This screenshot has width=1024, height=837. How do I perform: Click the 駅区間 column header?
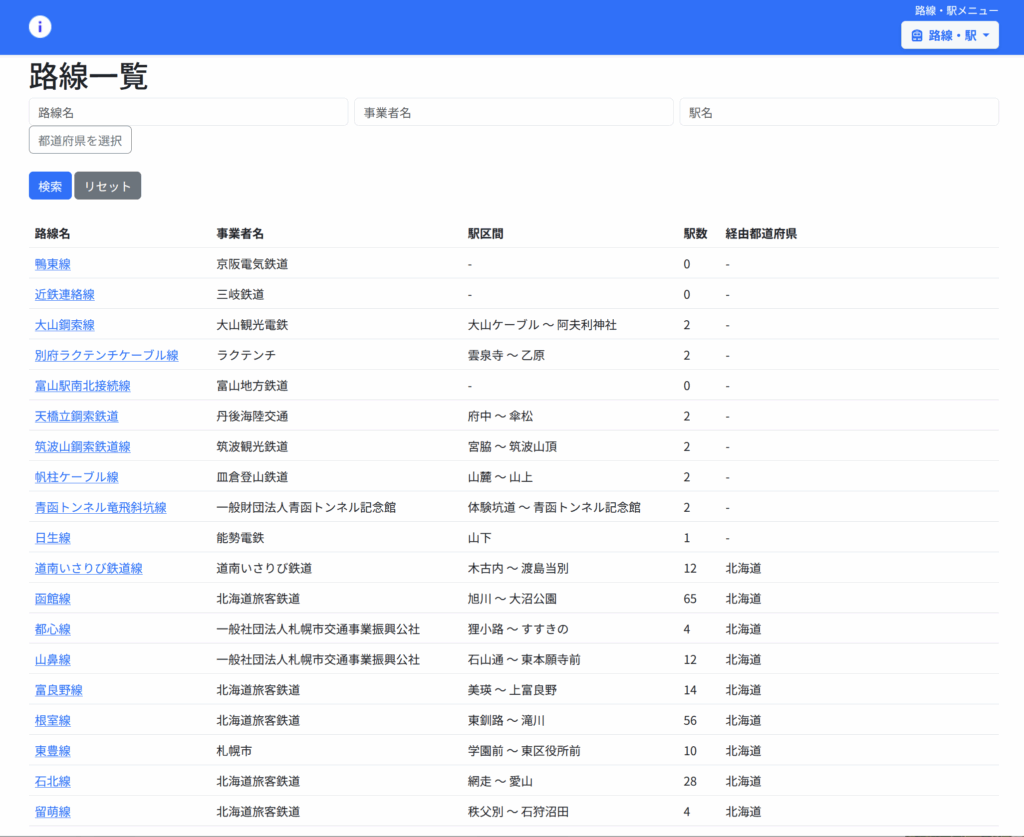485,234
